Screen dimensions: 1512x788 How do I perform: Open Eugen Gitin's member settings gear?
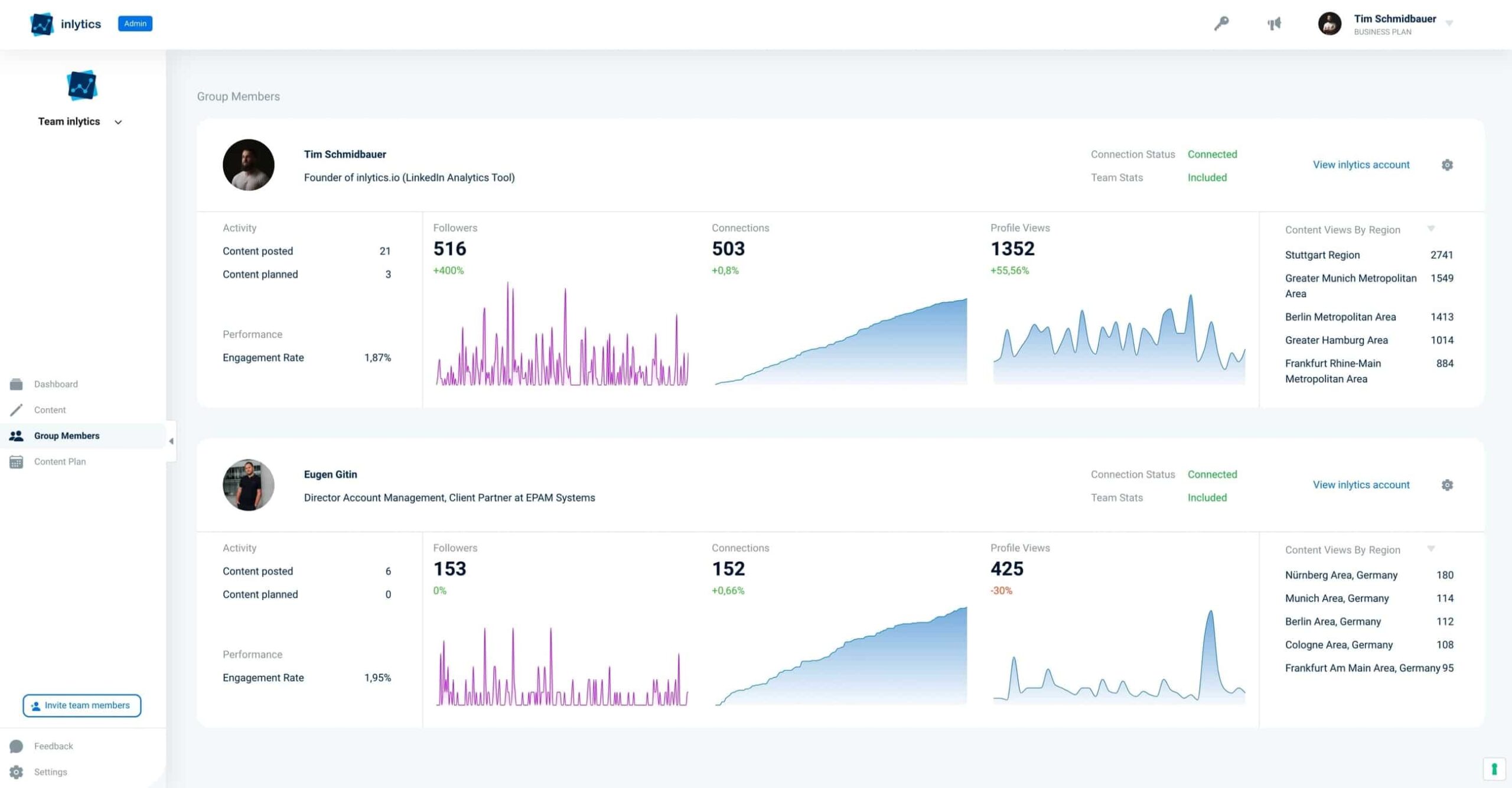pos(1446,485)
